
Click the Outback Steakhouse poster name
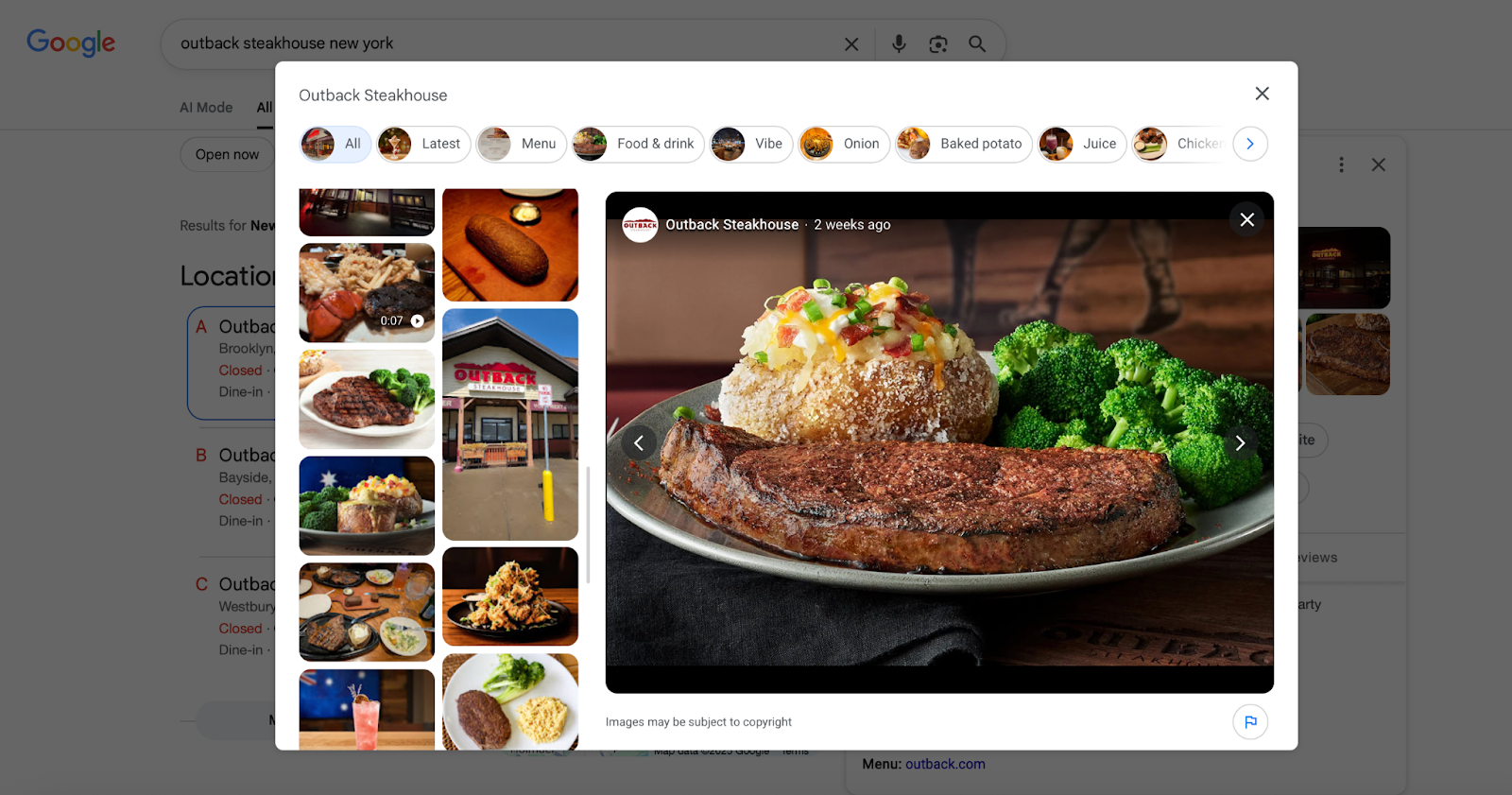tap(731, 225)
